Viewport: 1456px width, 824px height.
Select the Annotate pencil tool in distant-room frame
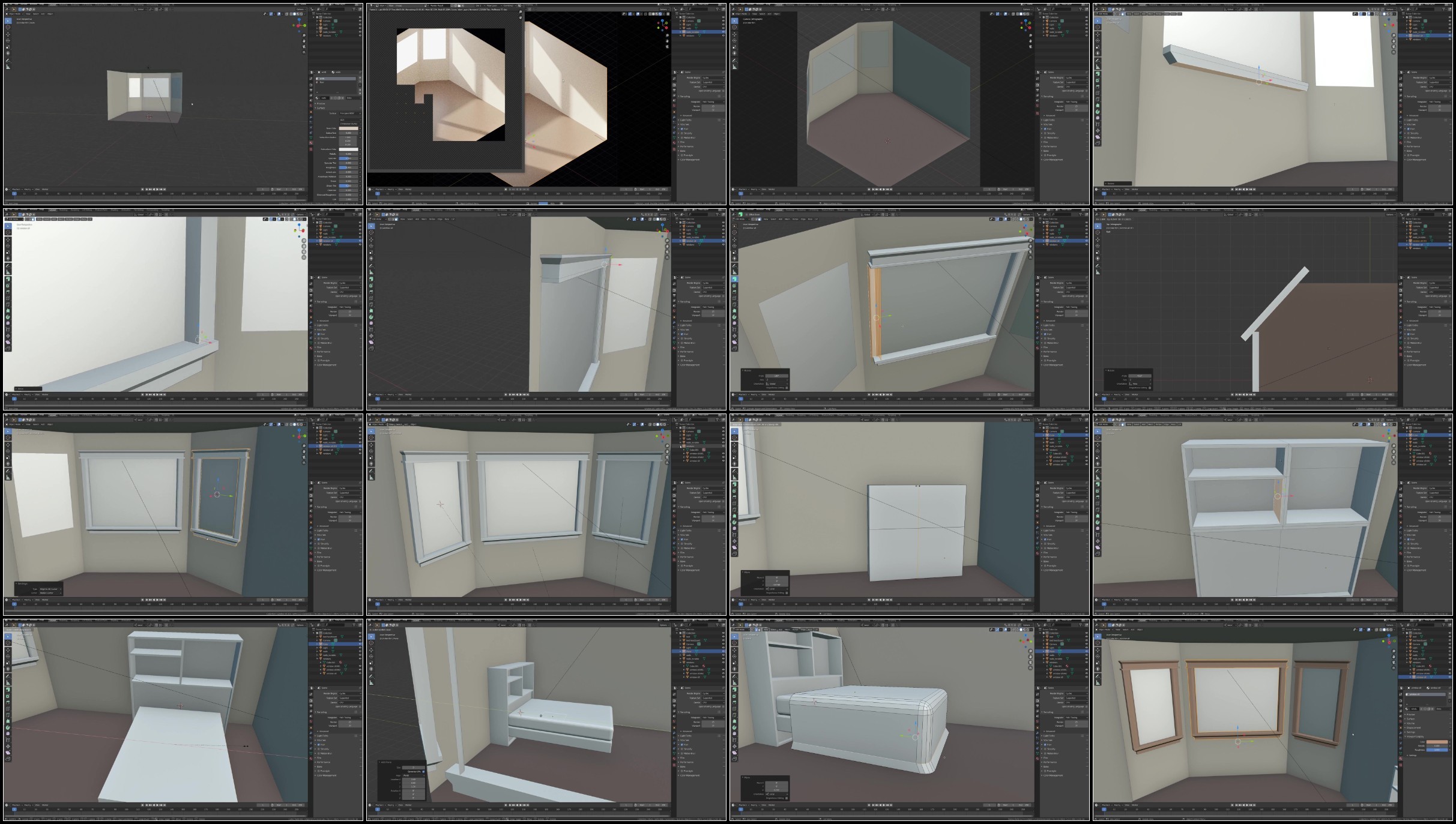tap(8, 61)
